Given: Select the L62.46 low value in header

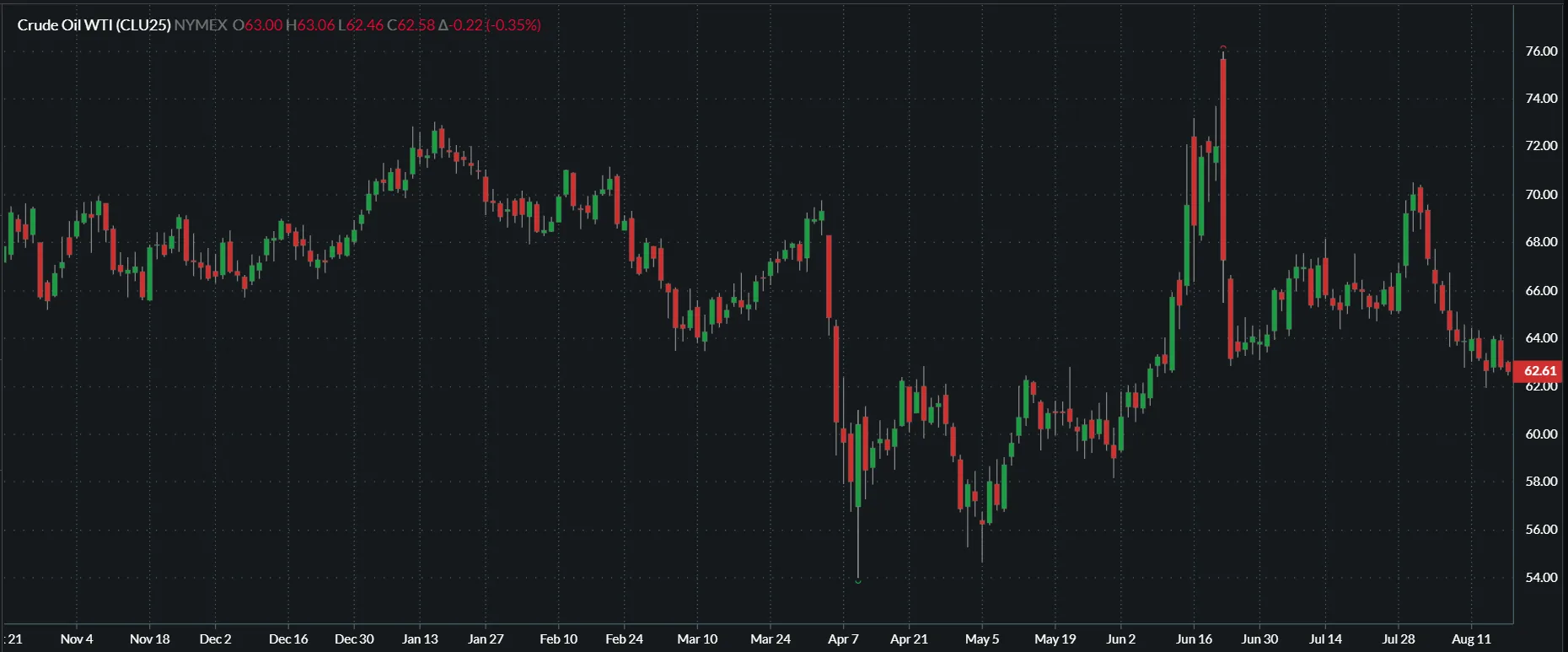Looking at the screenshot, I should point(361,25).
